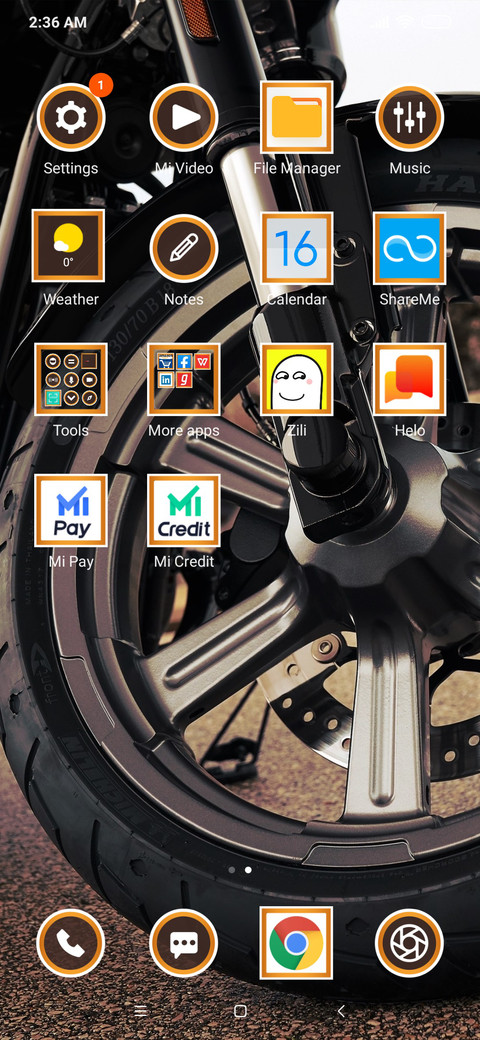Open the Camera app in dock

[x=409, y=943]
